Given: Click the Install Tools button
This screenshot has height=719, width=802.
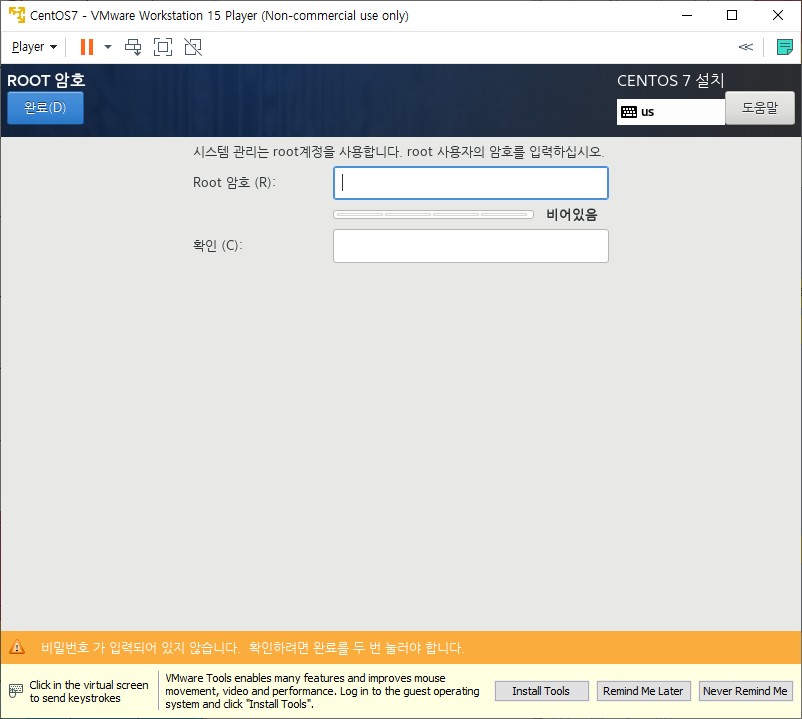Looking at the screenshot, I should pos(541,691).
